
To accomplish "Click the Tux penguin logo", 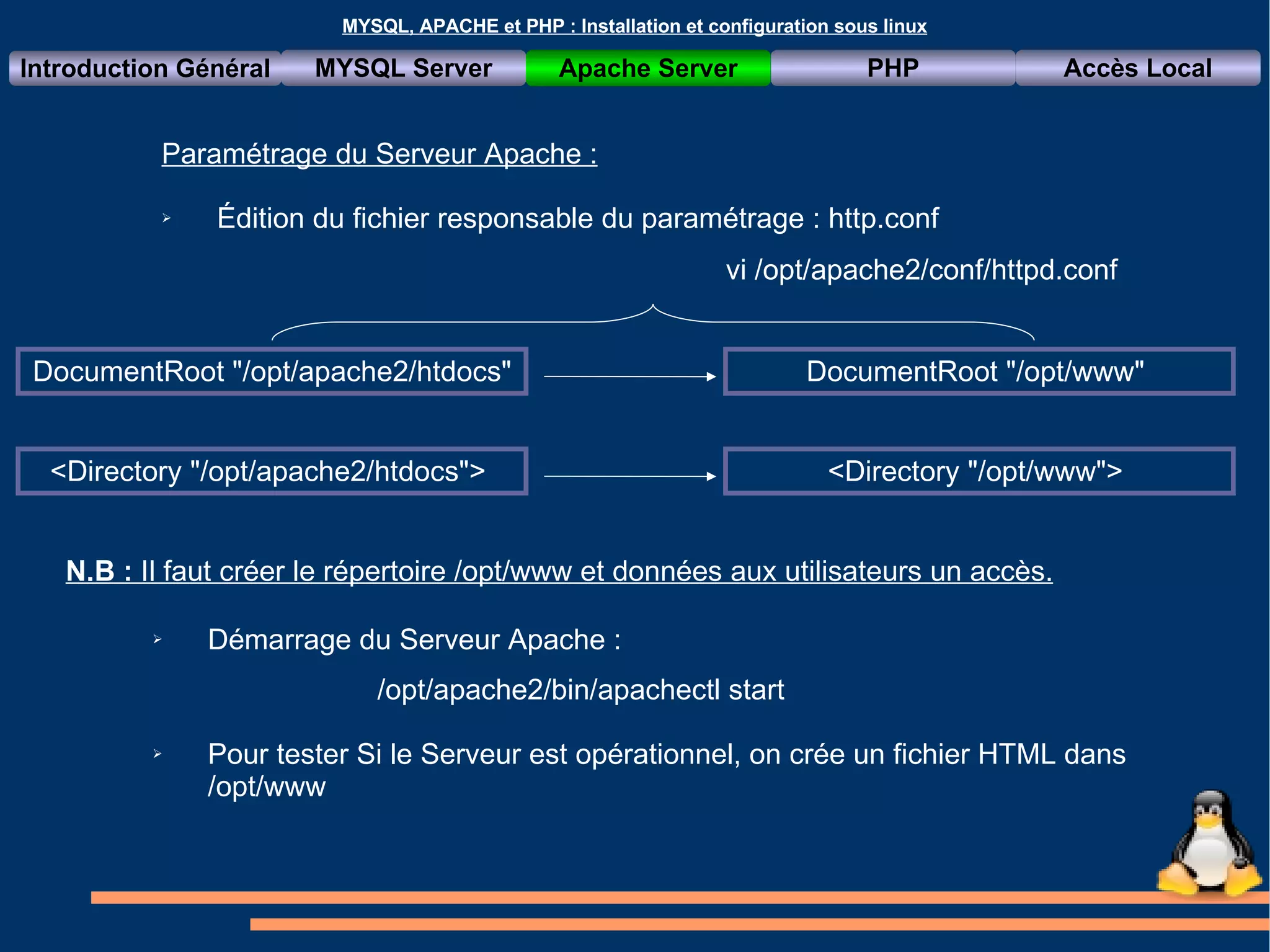I will coord(1209,843).
